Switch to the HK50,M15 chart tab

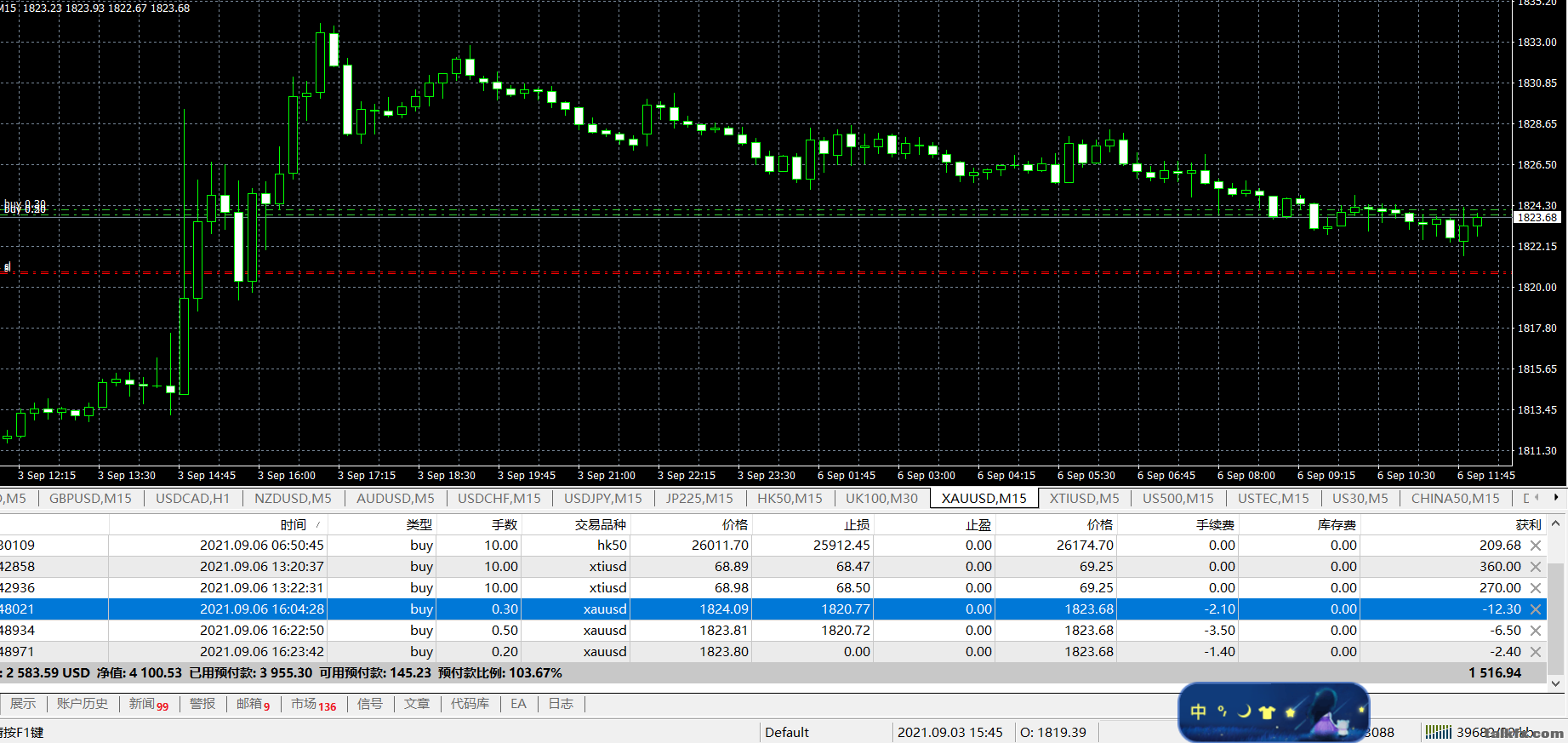tap(790, 499)
